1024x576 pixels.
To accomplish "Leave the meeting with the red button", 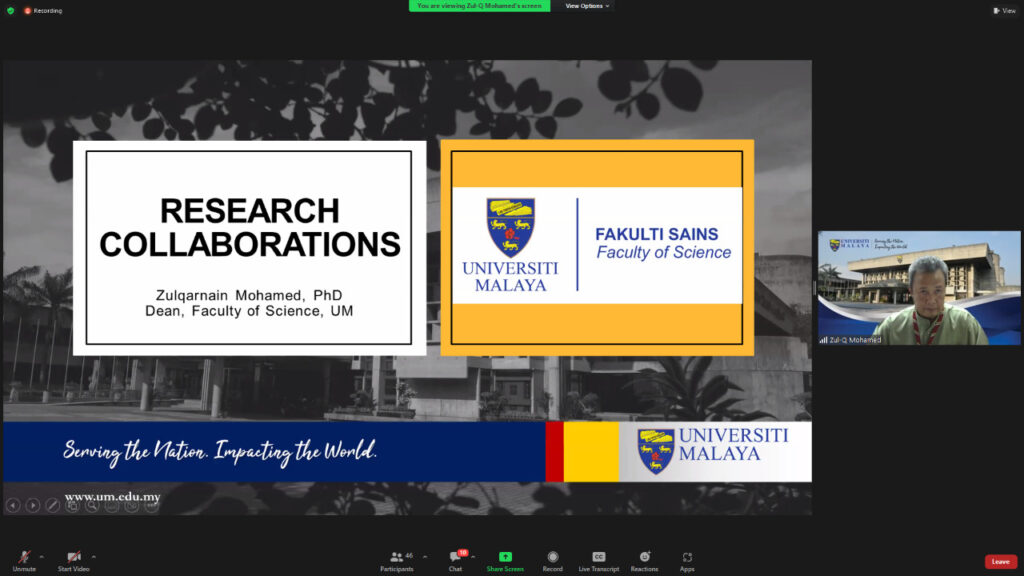I will tap(1000, 562).
